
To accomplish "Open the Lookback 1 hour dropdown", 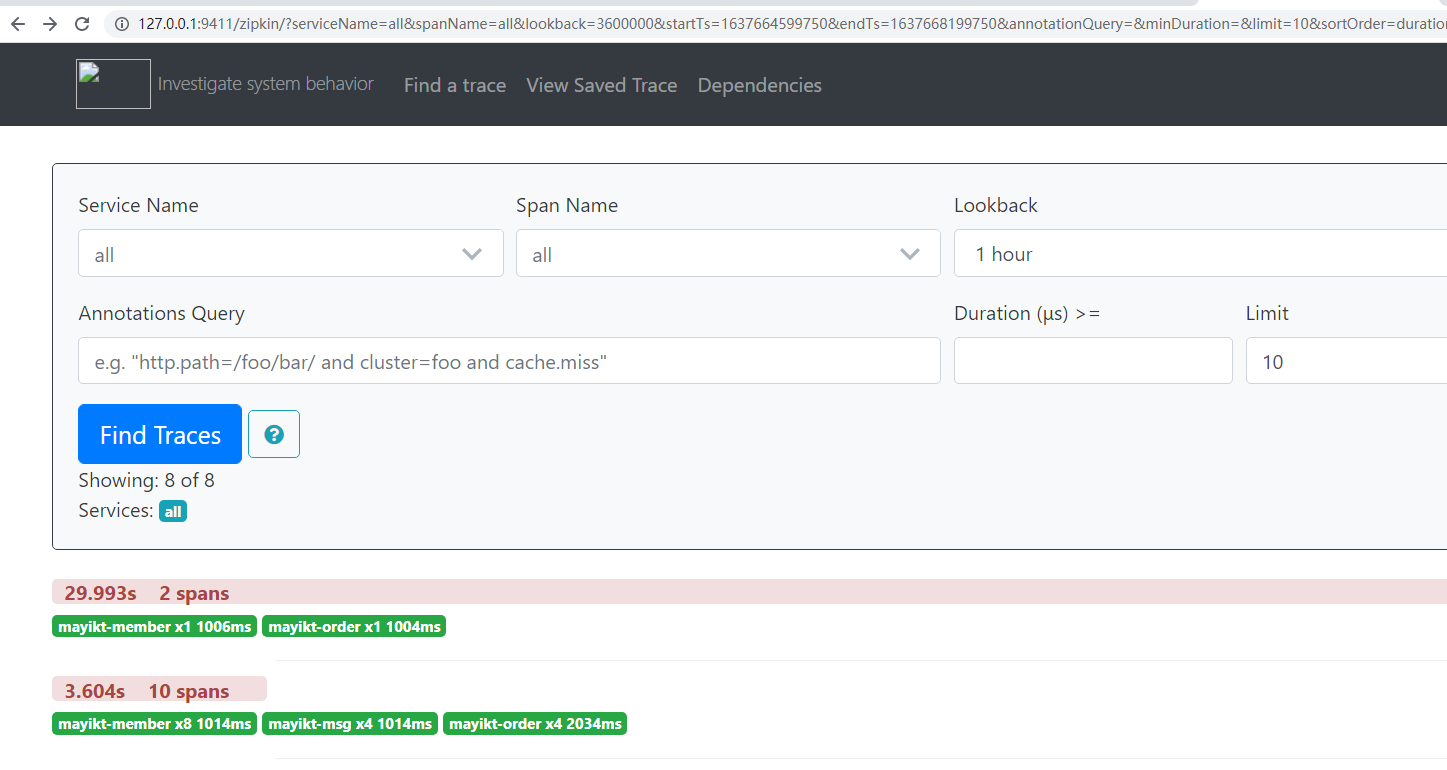I will tap(1200, 254).
